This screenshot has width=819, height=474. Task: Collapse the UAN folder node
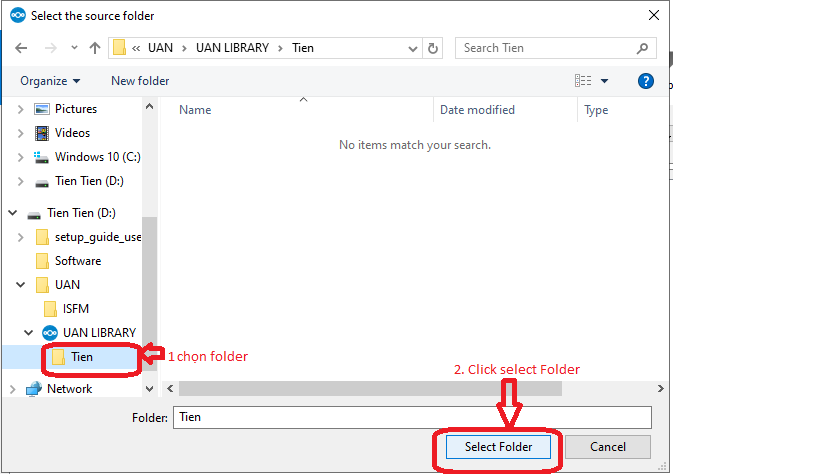coord(20,285)
